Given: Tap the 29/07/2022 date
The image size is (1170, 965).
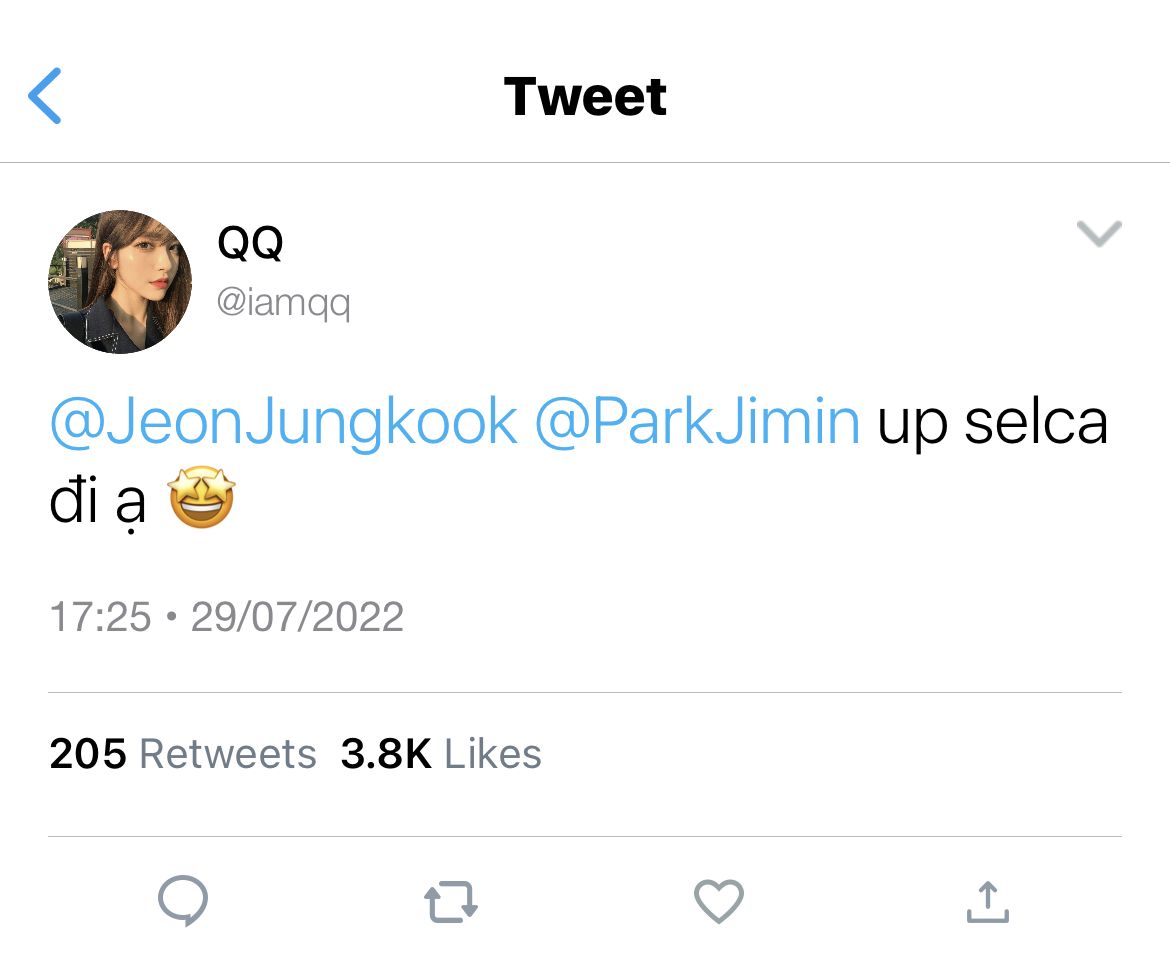Looking at the screenshot, I should 297,617.
